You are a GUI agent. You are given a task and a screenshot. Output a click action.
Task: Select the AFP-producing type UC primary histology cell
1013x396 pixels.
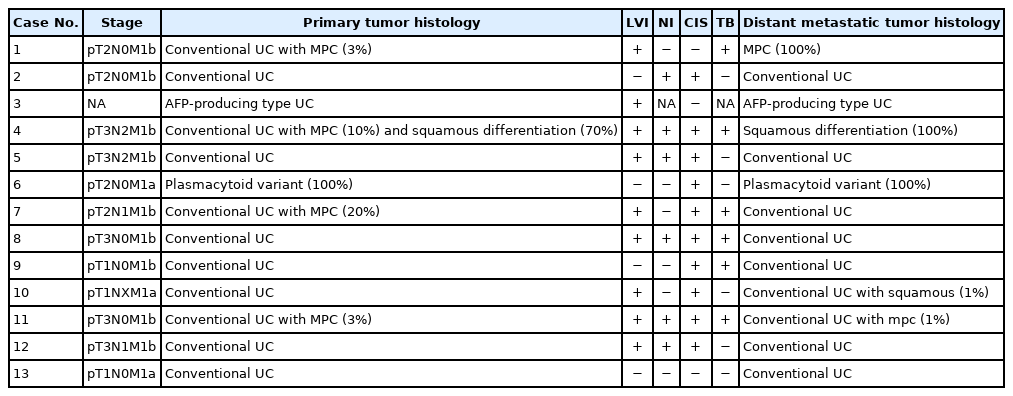click(392, 103)
